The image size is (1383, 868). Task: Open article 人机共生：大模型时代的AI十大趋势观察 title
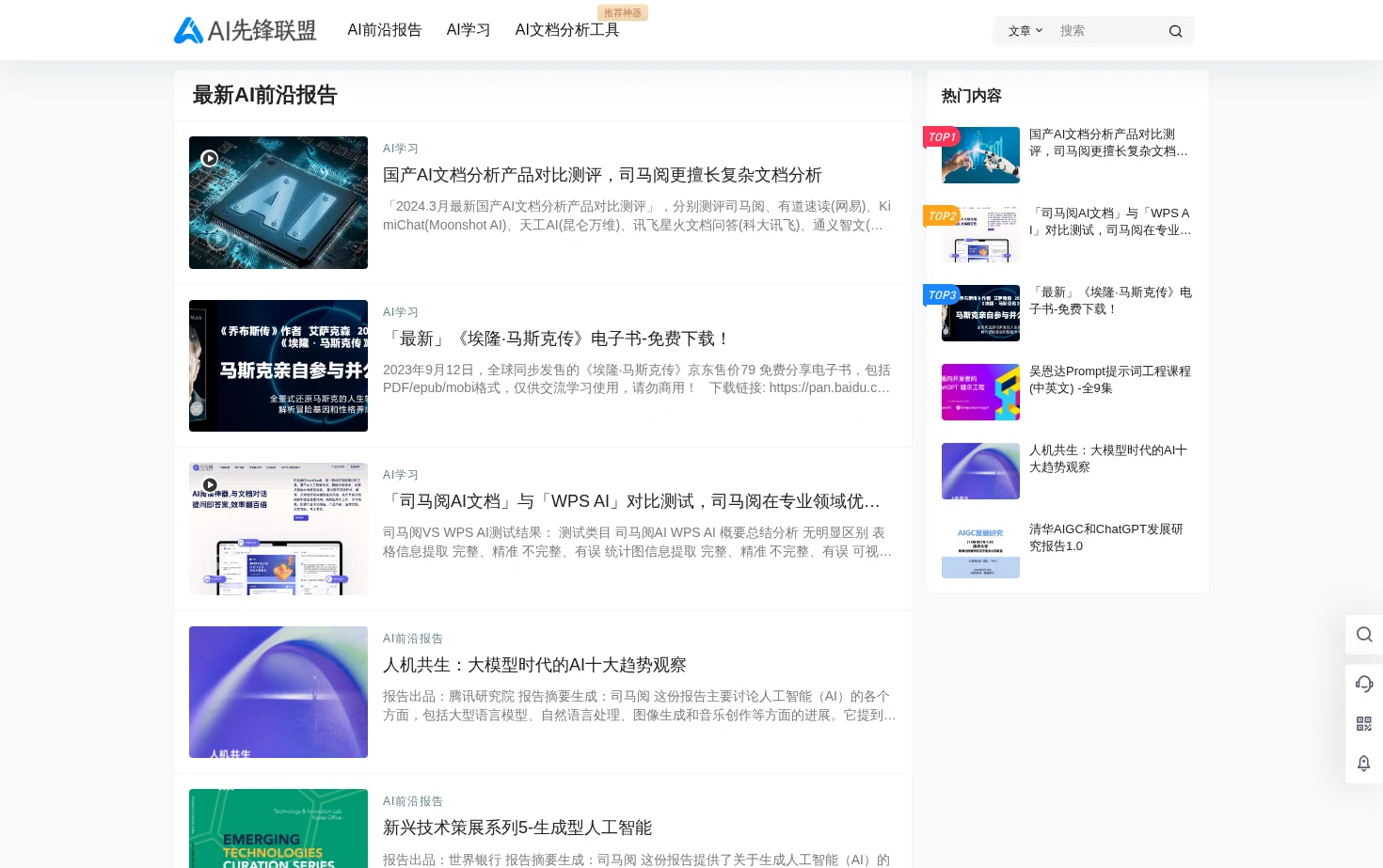[x=534, y=665]
